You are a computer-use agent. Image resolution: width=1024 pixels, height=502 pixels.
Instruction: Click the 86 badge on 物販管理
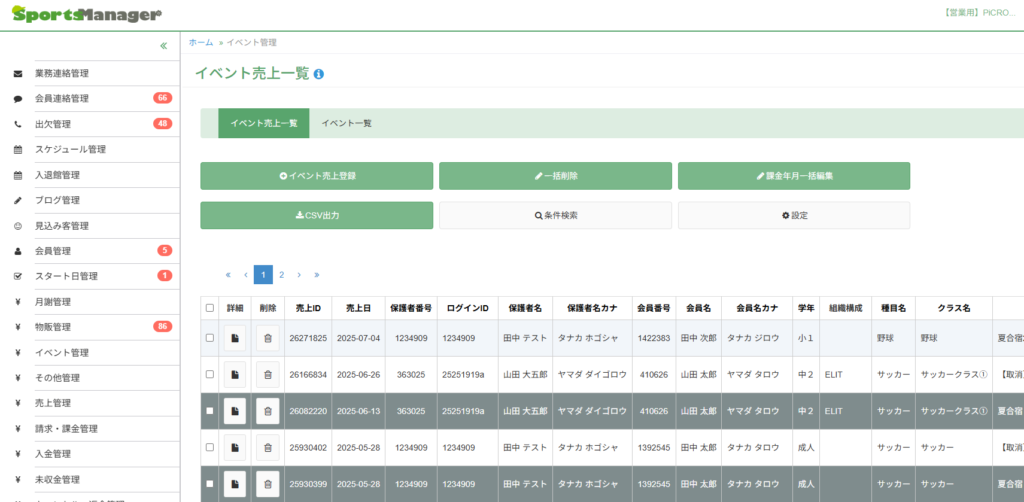click(x=163, y=326)
